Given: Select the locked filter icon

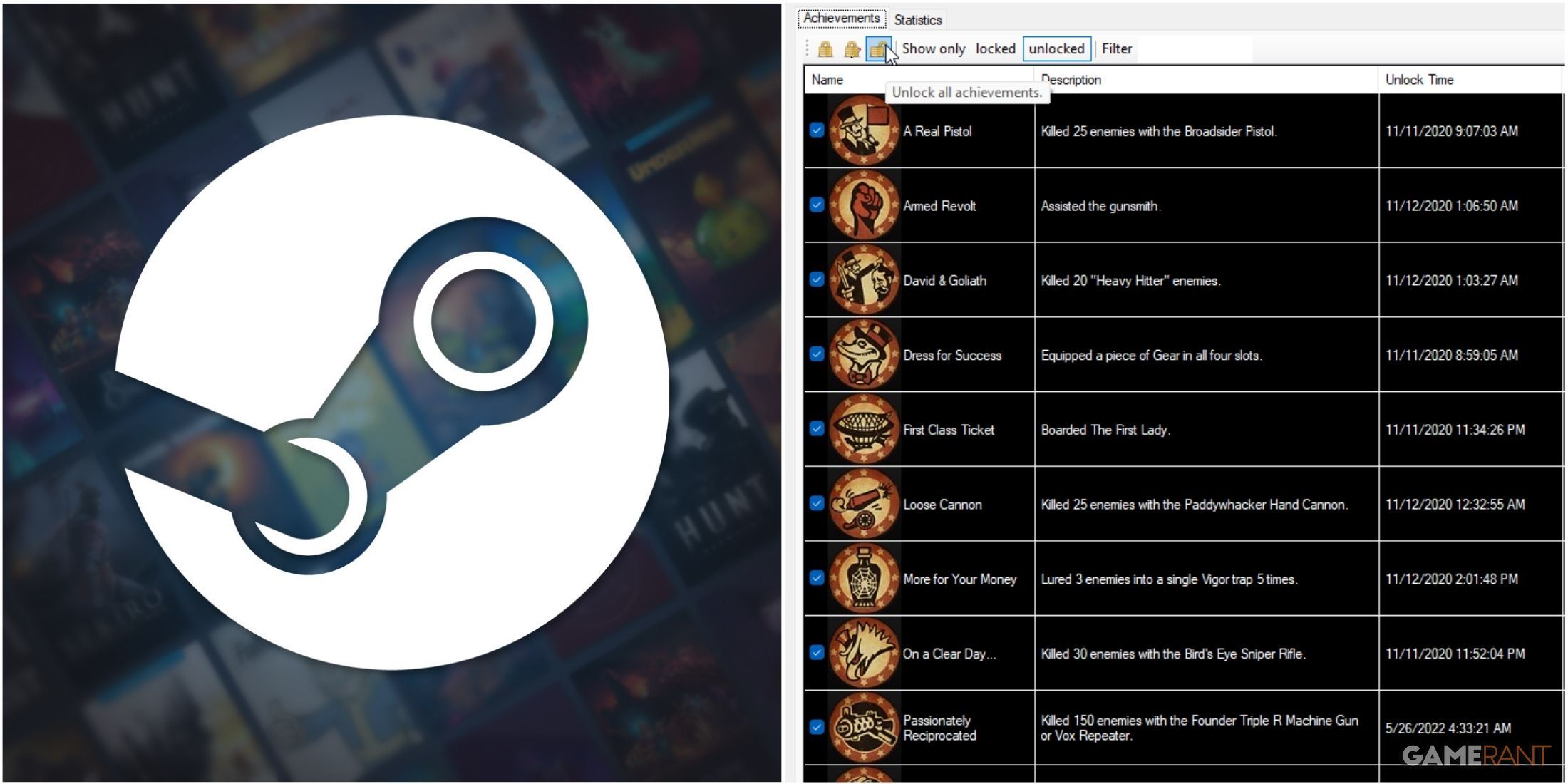Looking at the screenshot, I should pos(1001,48).
